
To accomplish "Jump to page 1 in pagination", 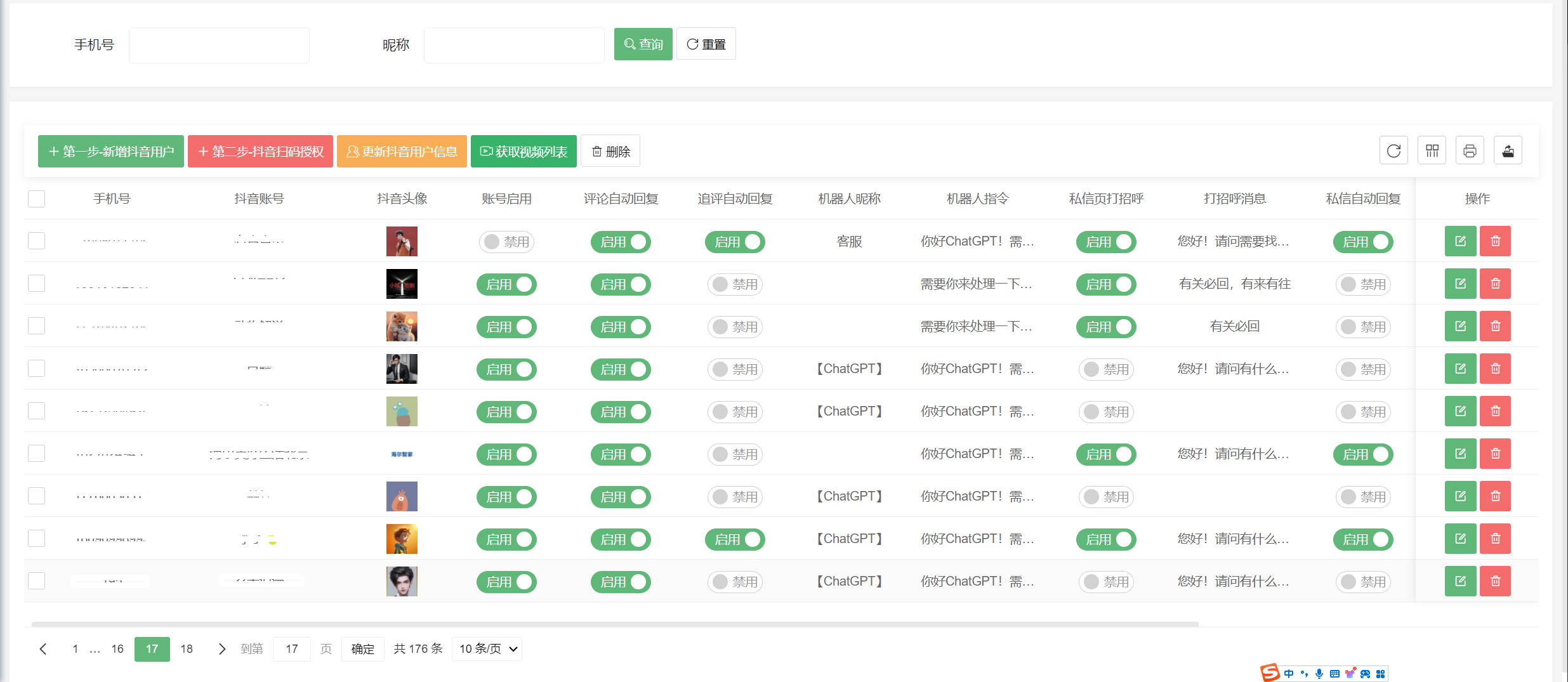I will 76,649.
